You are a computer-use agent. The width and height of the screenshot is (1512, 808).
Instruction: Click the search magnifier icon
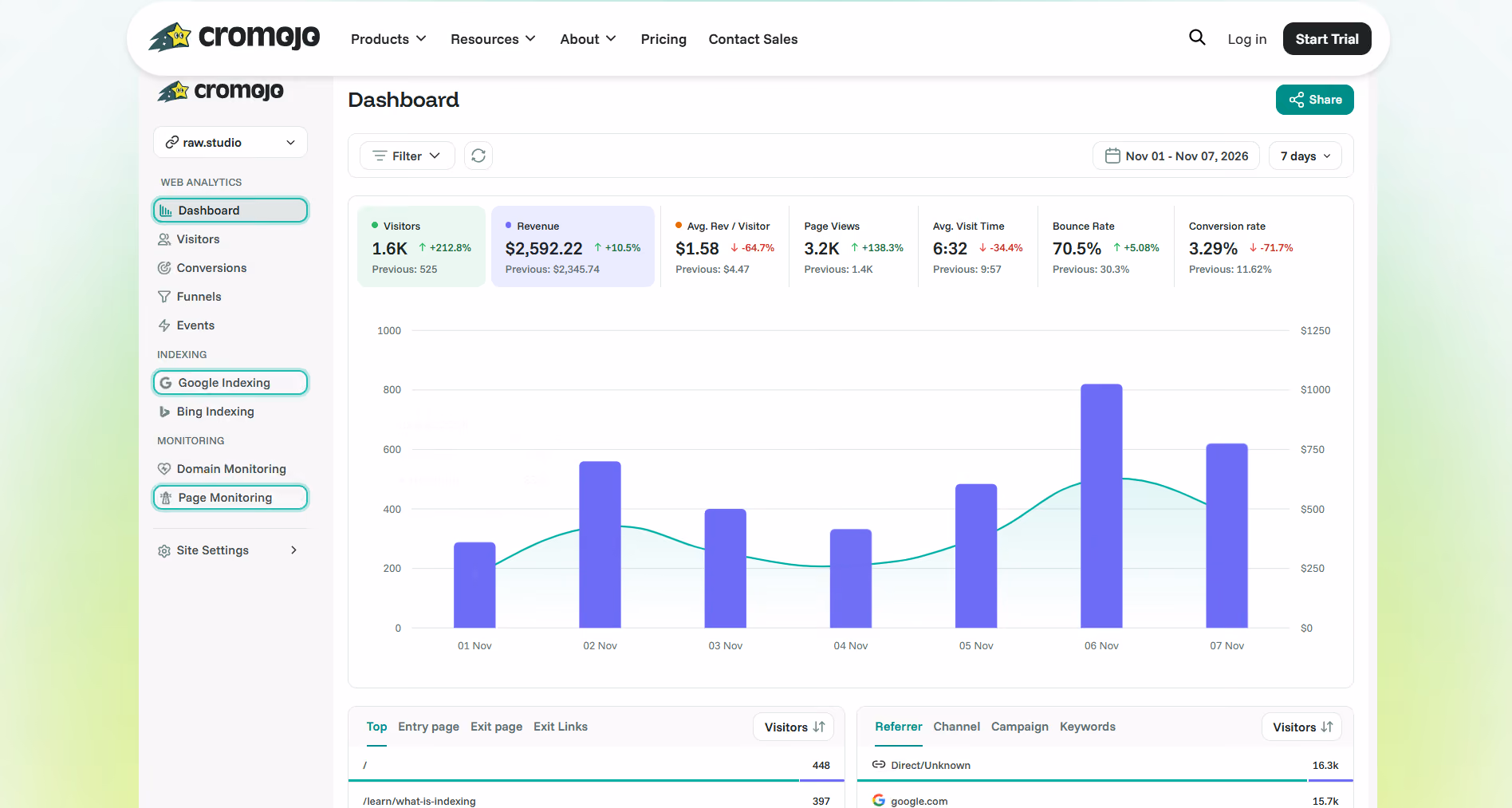1197,37
